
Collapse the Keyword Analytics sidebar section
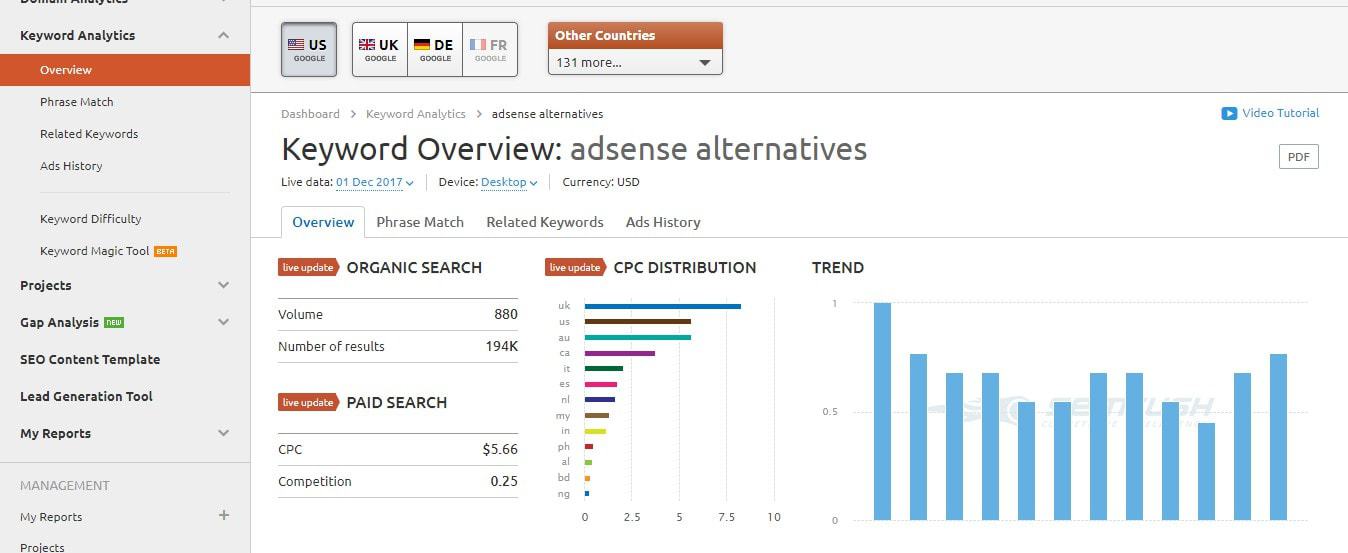pyautogui.click(x=223, y=35)
